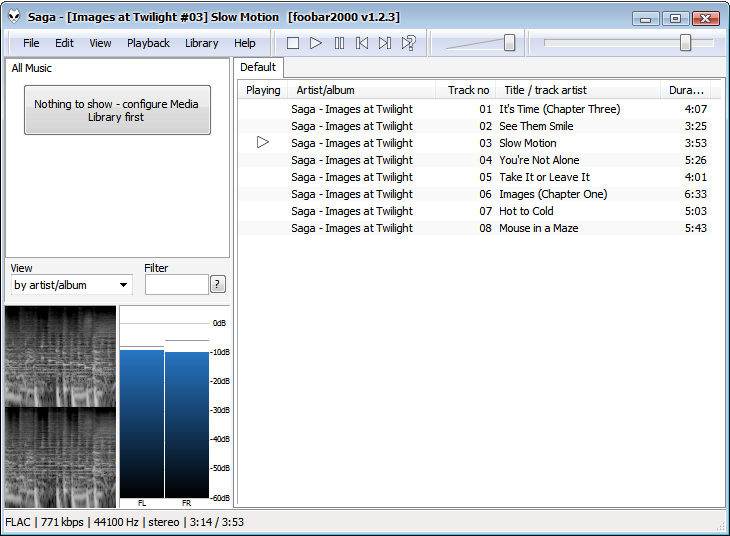
Task: Select track 'It's Time (Chapter Three)'
Action: [x=475, y=109]
